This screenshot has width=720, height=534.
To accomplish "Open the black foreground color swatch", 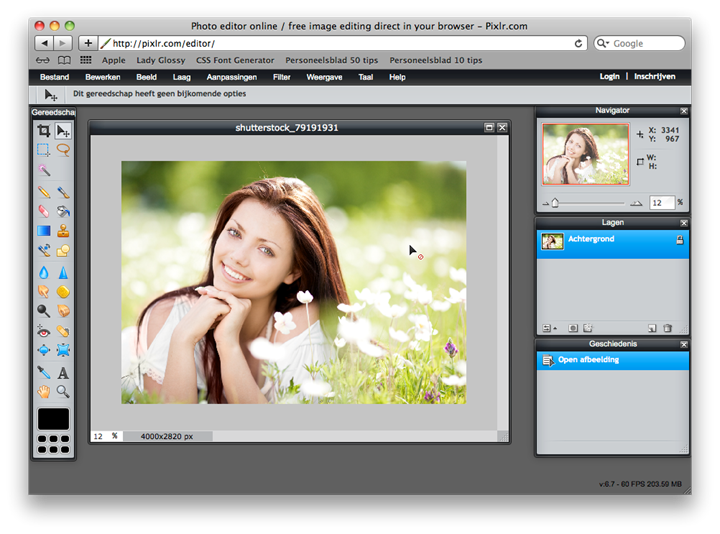I will click(53, 418).
